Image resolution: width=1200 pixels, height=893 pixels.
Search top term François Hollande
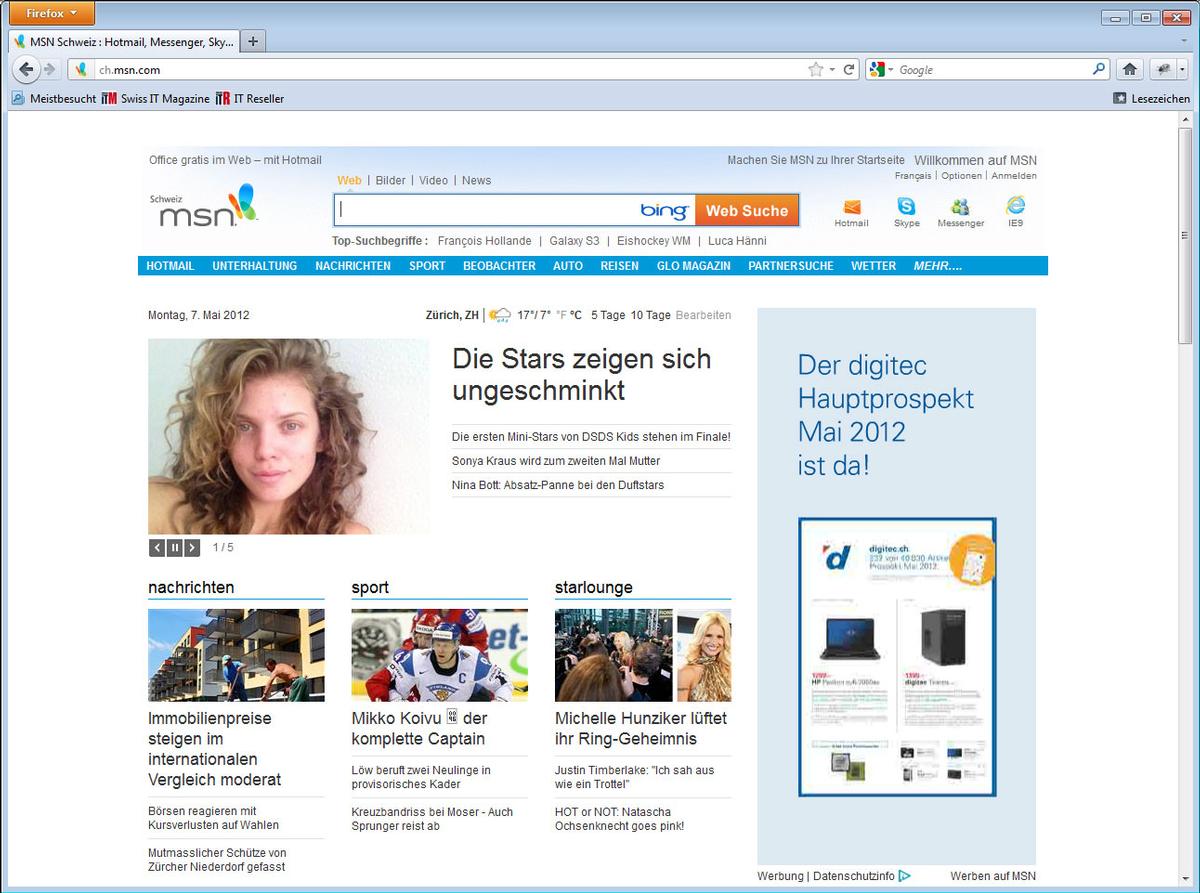pos(484,241)
